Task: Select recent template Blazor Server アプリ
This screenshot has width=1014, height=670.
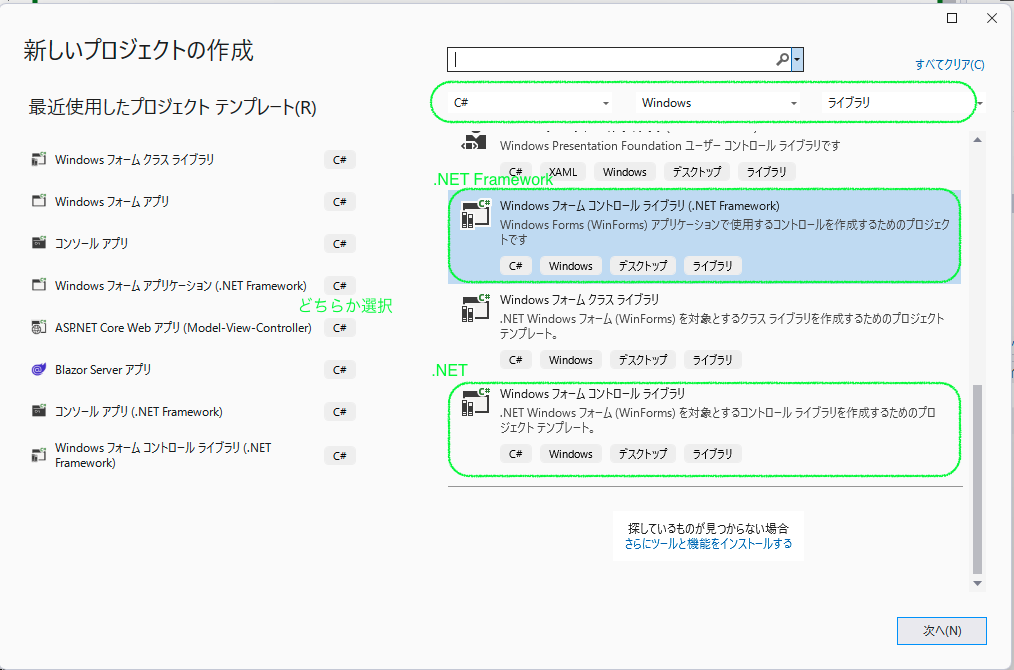Action: click(x=193, y=369)
